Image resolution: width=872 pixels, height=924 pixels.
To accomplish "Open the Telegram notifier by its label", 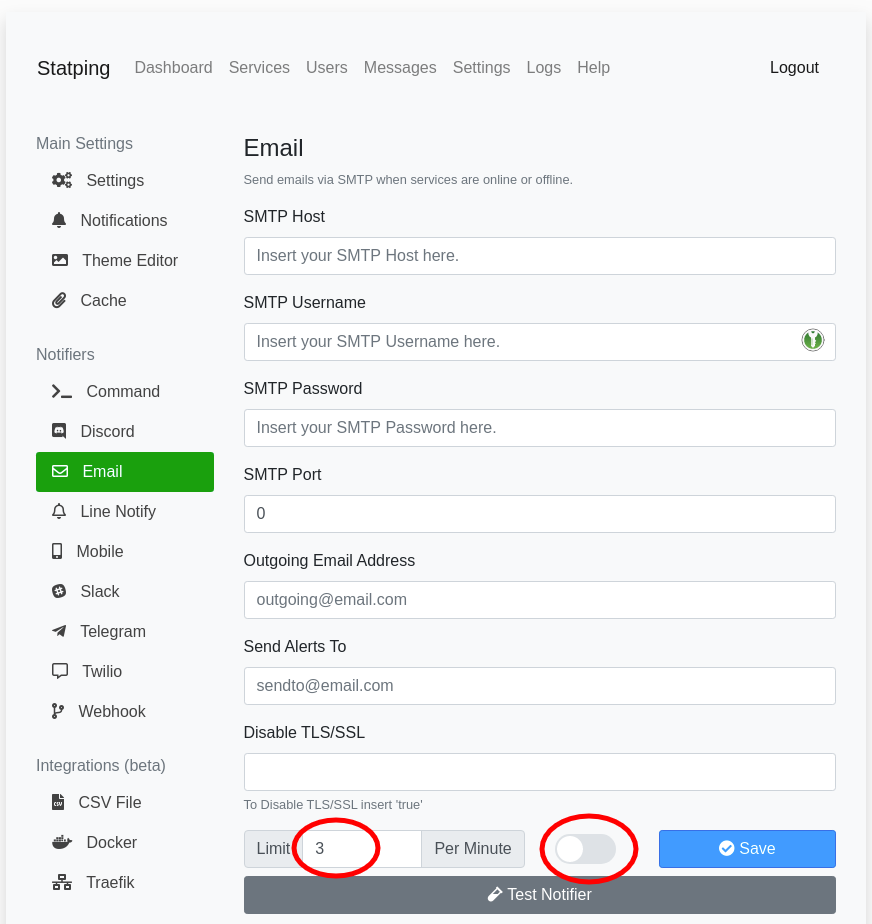I will pyautogui.click(x=113, y=632).
